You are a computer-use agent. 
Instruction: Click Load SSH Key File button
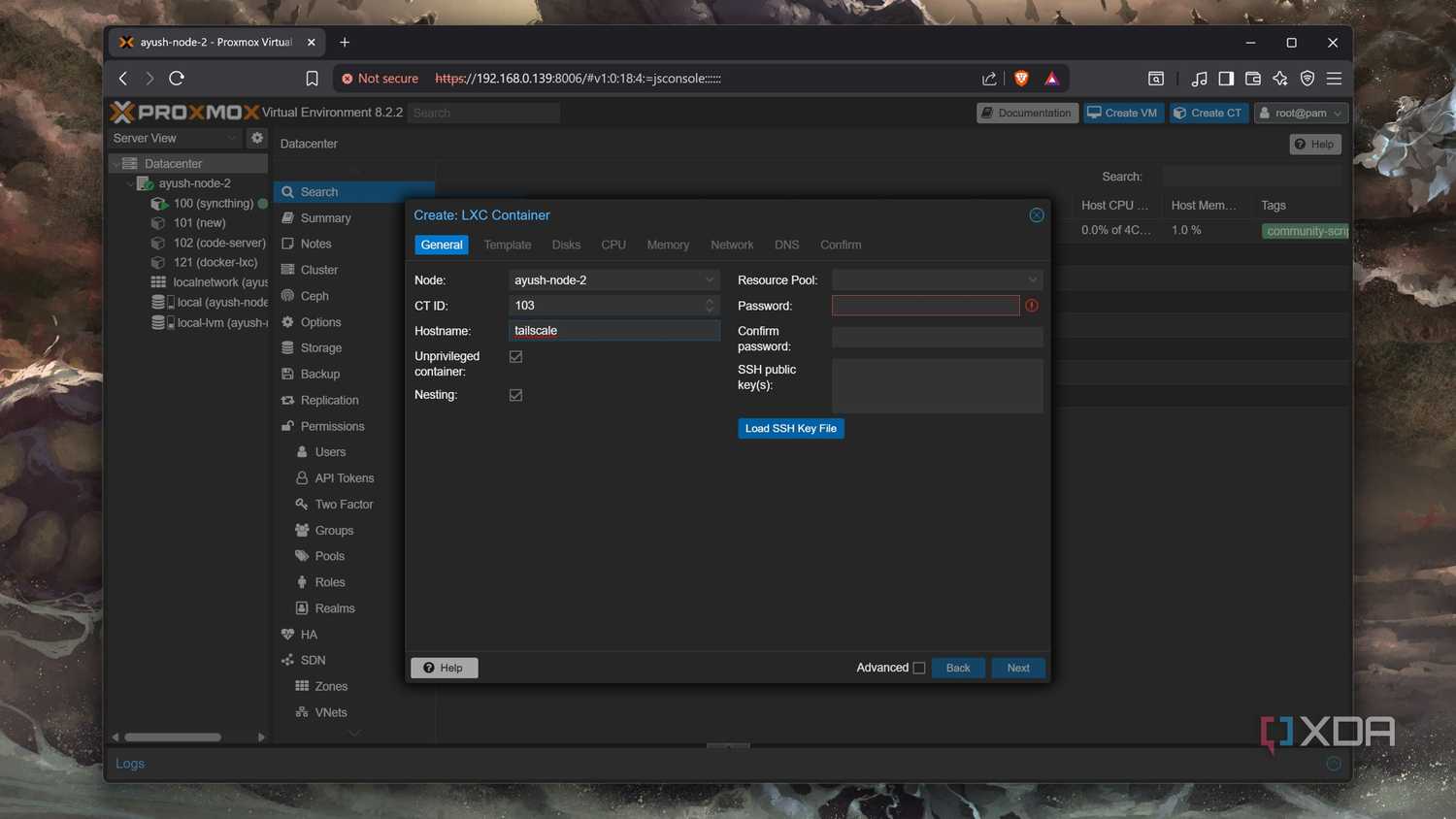coord(791,428)
